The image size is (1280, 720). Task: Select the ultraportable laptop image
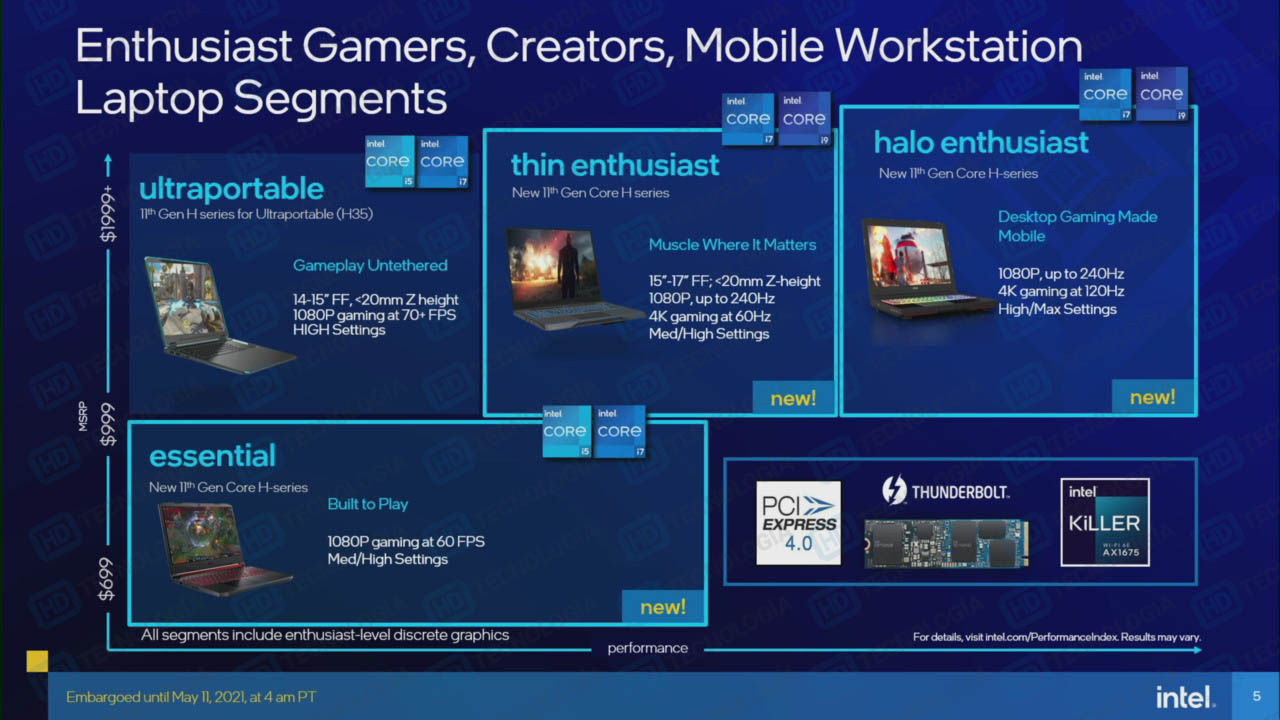coord(220,314)
